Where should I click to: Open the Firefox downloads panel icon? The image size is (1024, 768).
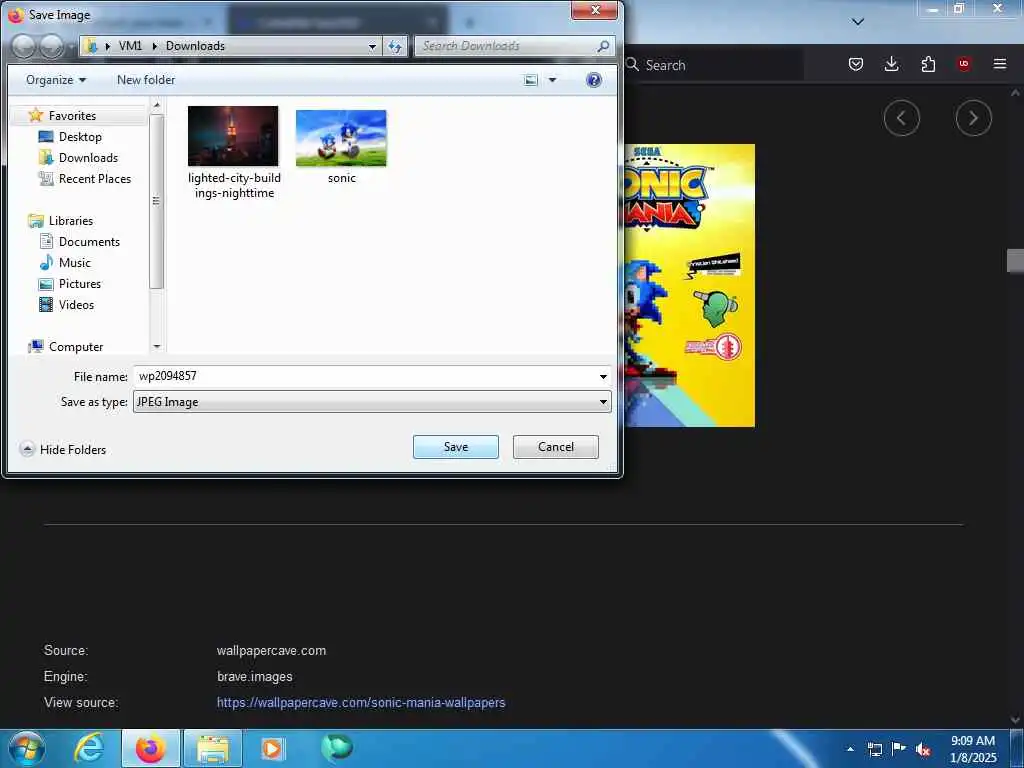pyautogui.click(x=891, y=64)
